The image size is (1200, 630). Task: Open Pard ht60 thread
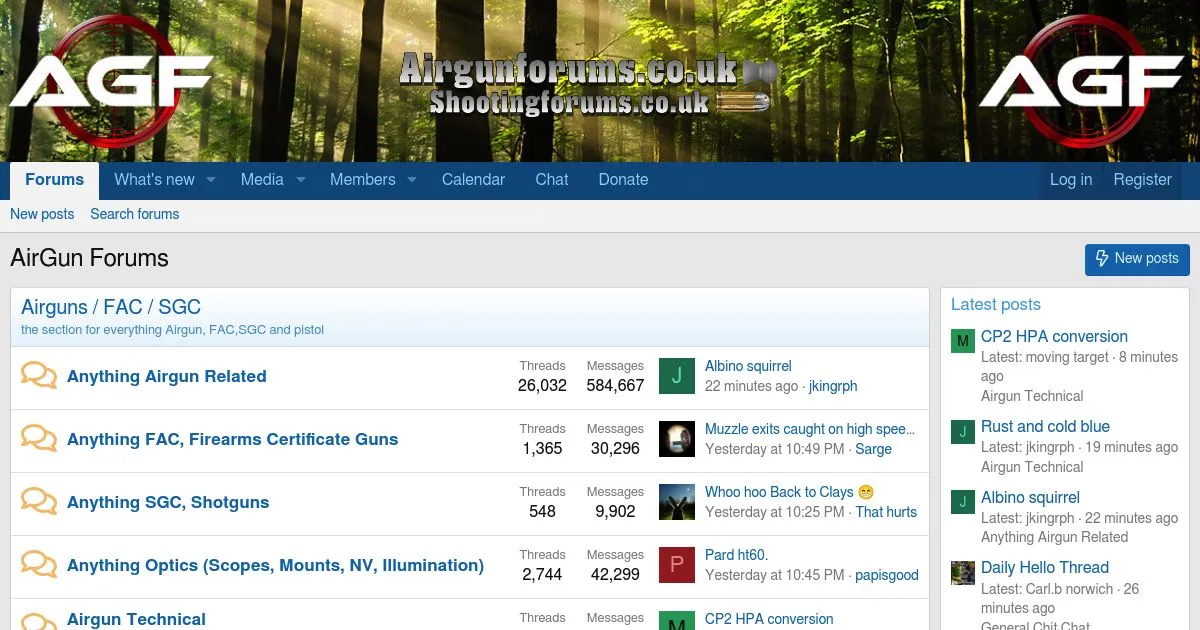click(x=736, y=555)
